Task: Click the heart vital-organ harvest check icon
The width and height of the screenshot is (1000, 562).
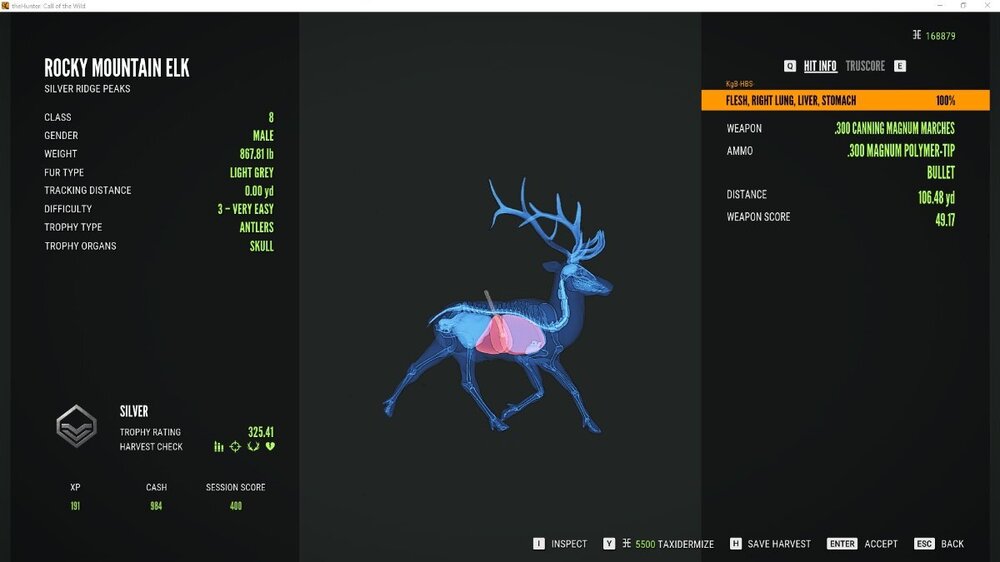Action: (270, 447)
